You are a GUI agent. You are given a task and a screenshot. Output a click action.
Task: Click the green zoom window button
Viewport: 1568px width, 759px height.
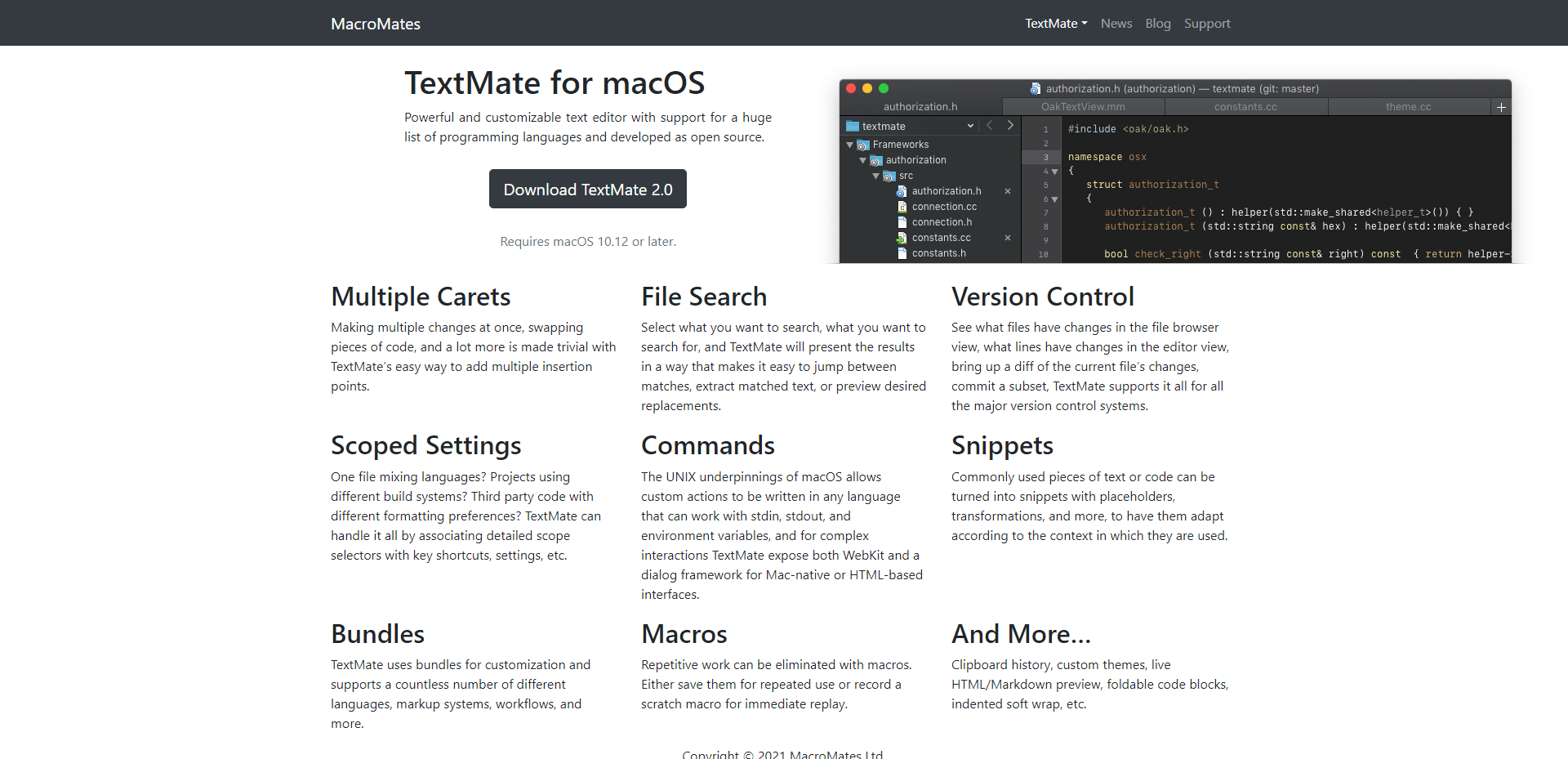[x=884, y=88]
